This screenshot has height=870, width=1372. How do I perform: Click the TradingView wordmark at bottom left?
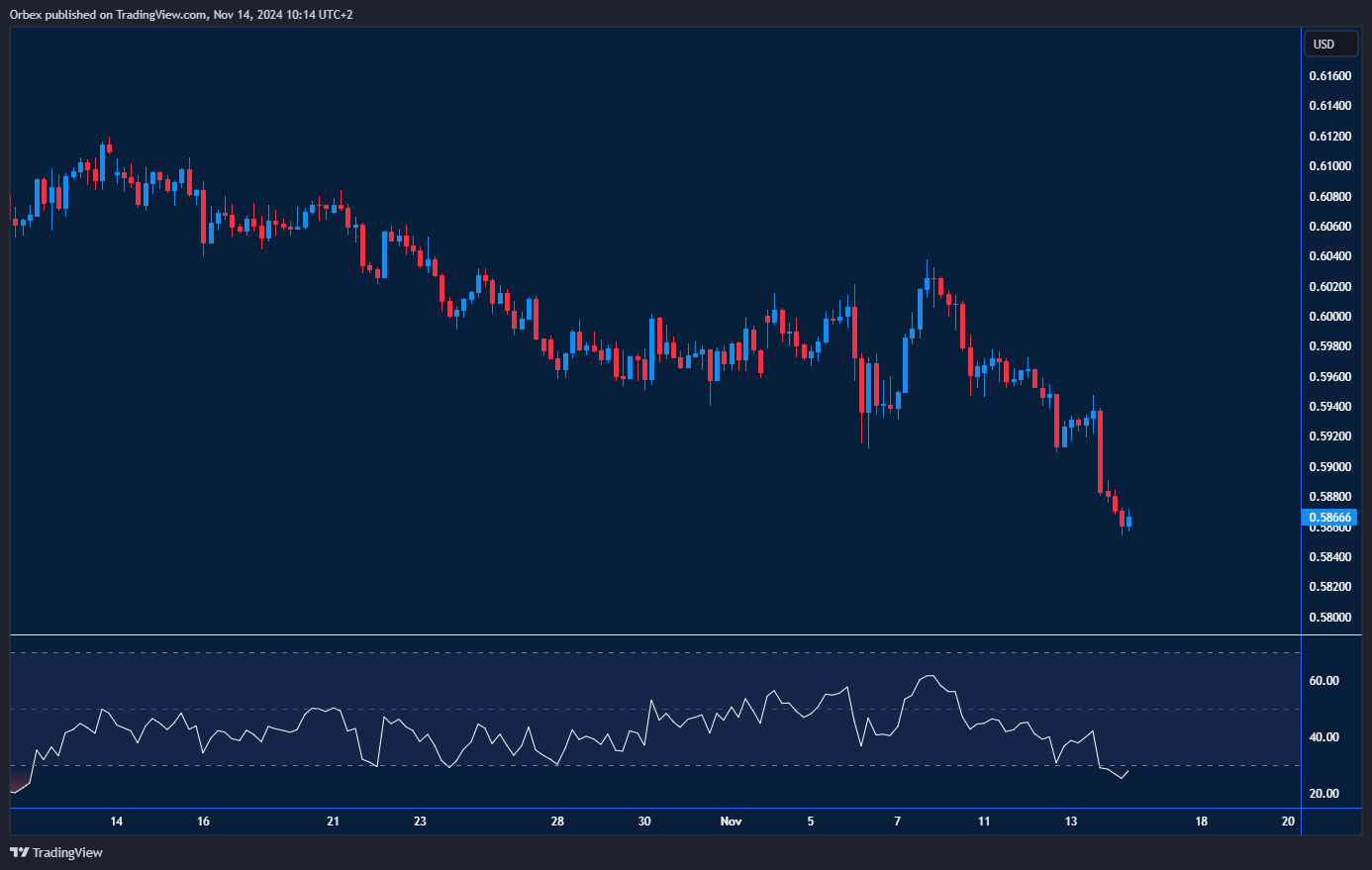[x=67, y=852]
